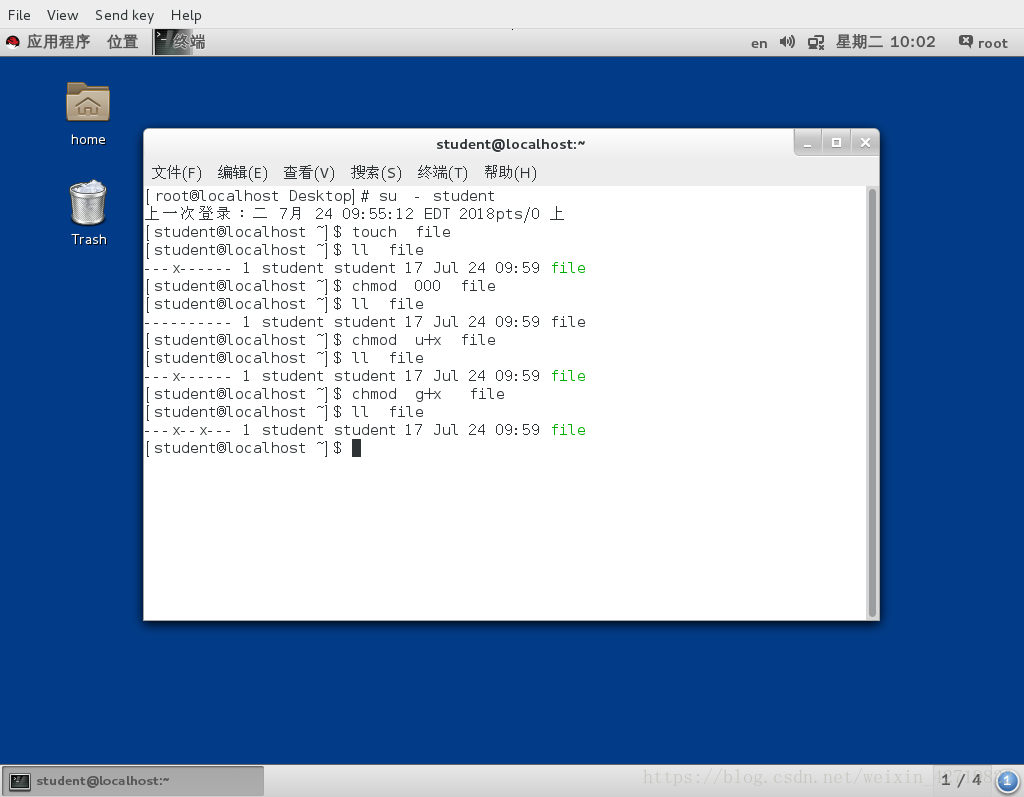The height and width of the screenshot is (797, 1024).
Task: Click the terminal vertical scrollbar
Action: [x=872, y=402]
